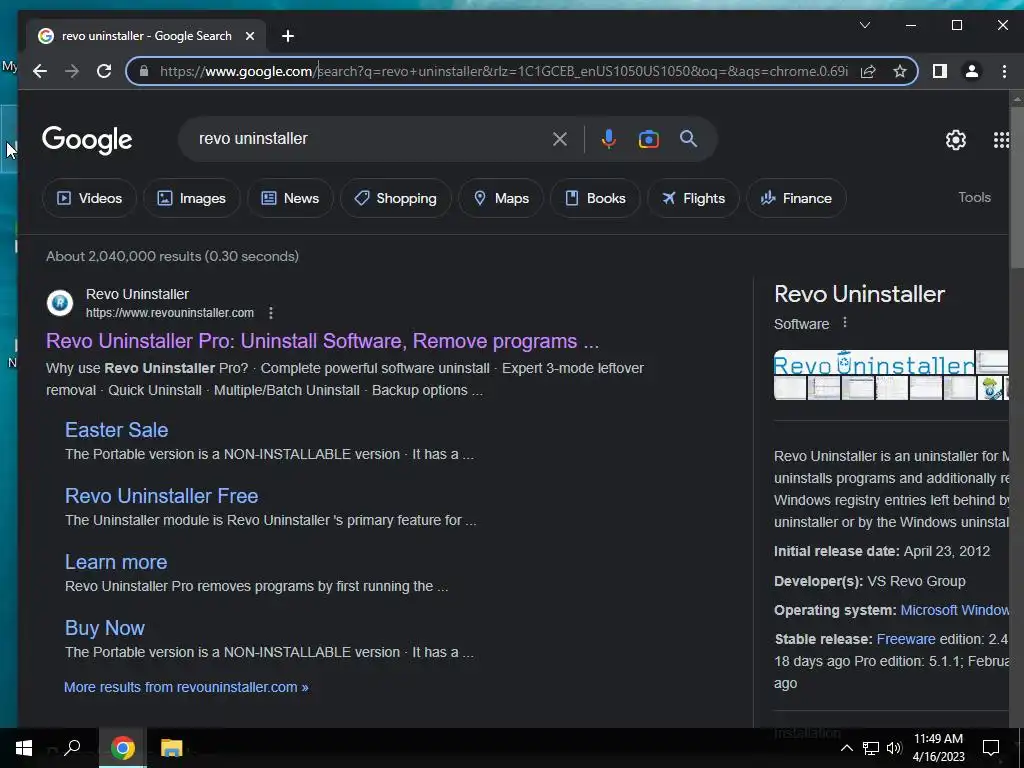Submit search with the magnifying glass icon
The height and width of the screenshot is (768, 1024).
[x=688, y=138]
